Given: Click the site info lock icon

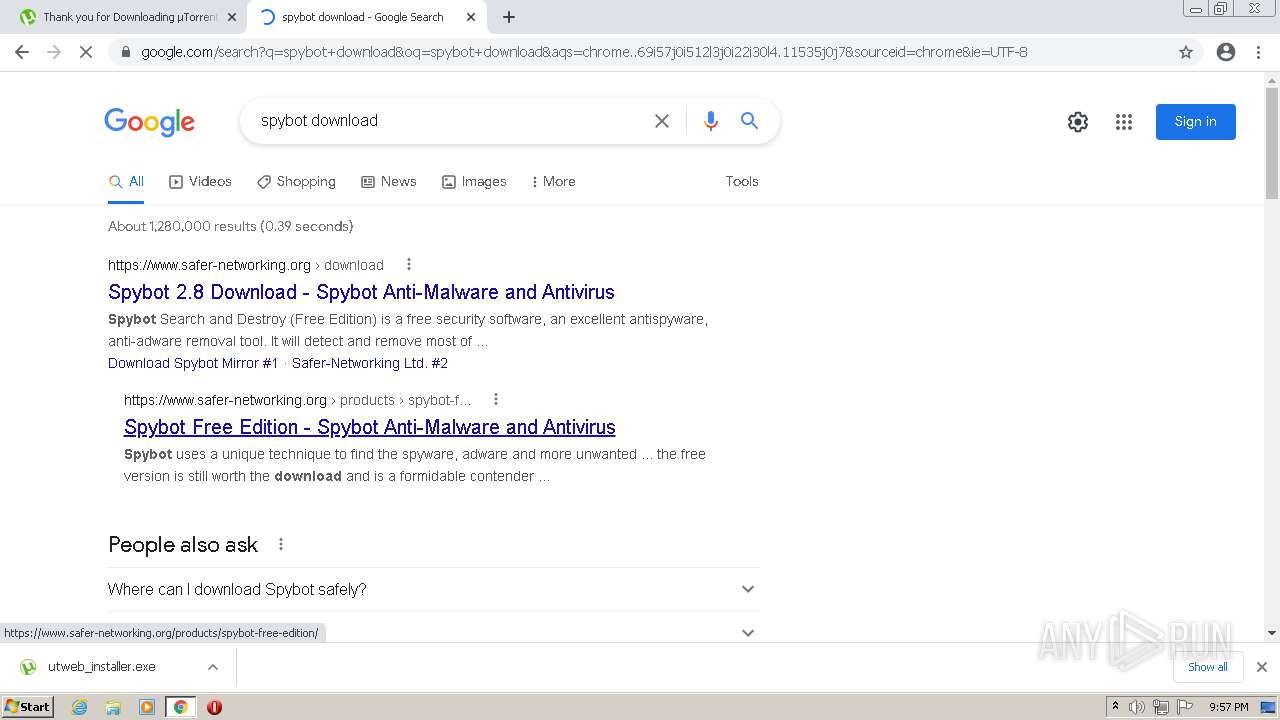Looking at the screenshot, I should 125,52.
